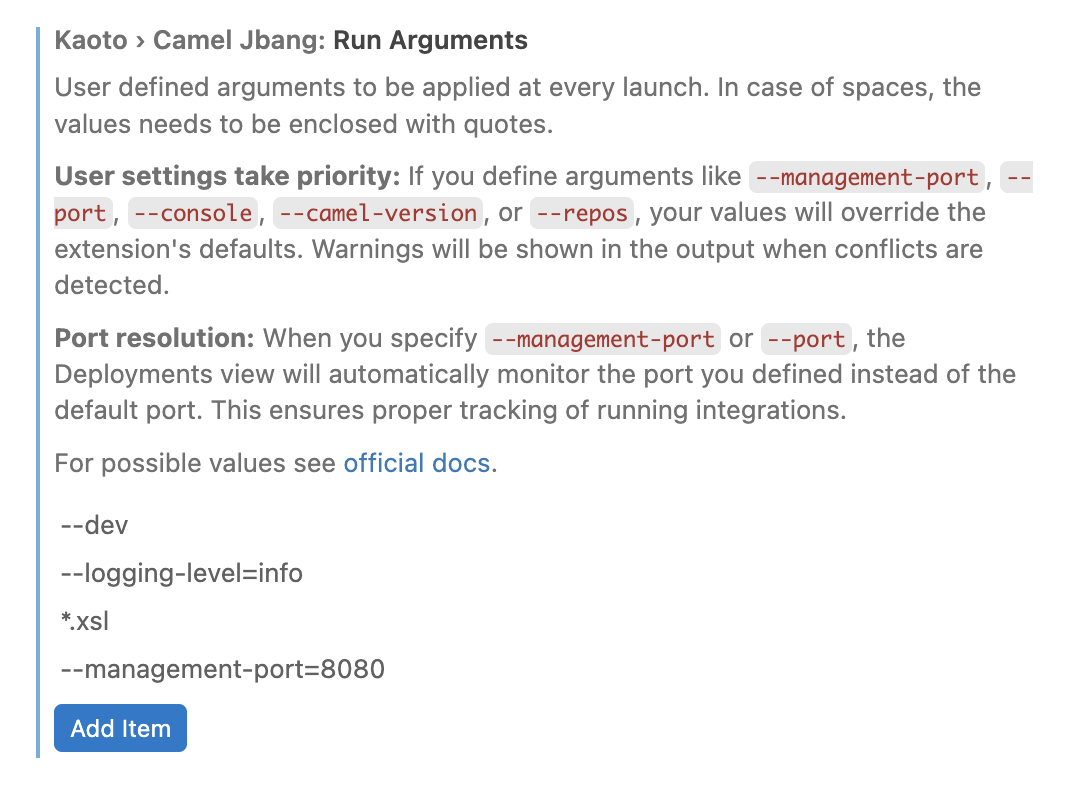Select the --management-port=8080 argument entry
The image size is (1066, 788).
pos(221,669)
